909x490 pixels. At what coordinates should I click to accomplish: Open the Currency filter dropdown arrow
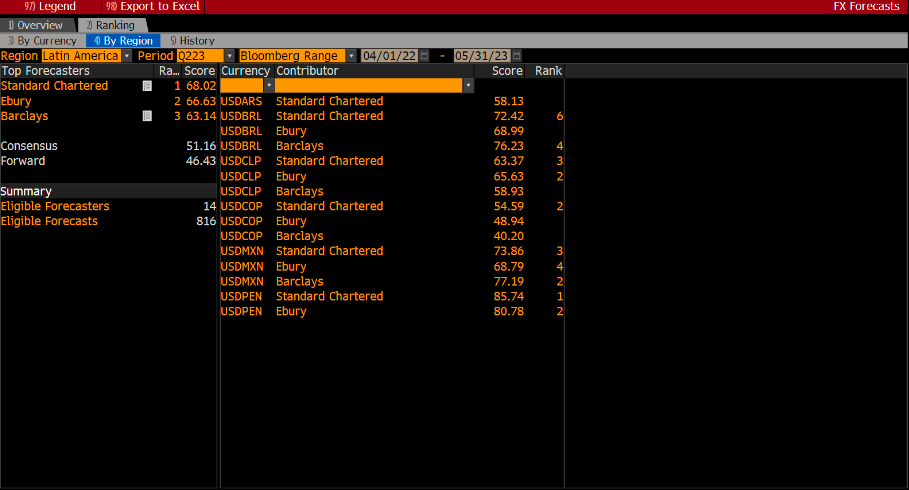269,86
